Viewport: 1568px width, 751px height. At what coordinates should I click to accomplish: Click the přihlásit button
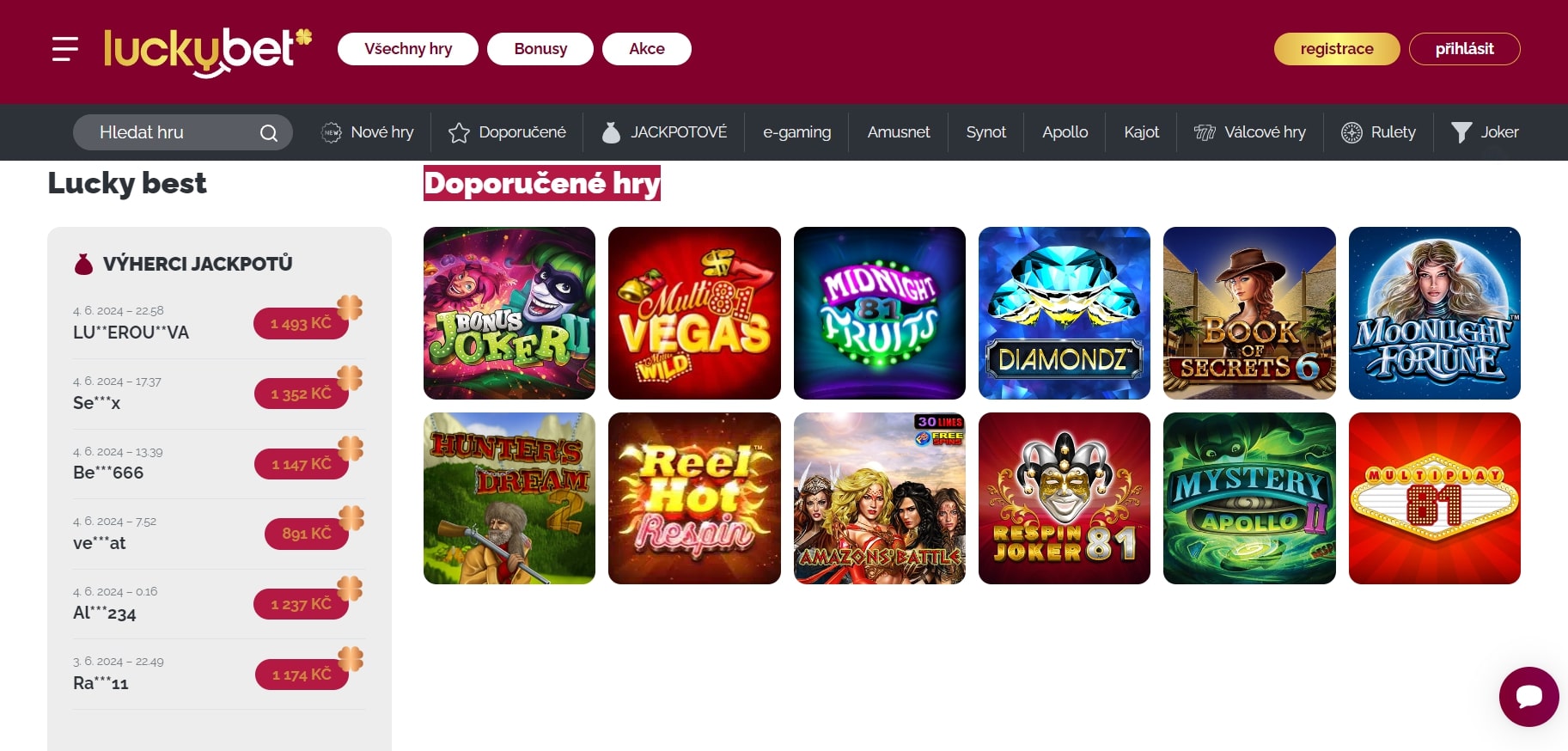(1465, 49)
